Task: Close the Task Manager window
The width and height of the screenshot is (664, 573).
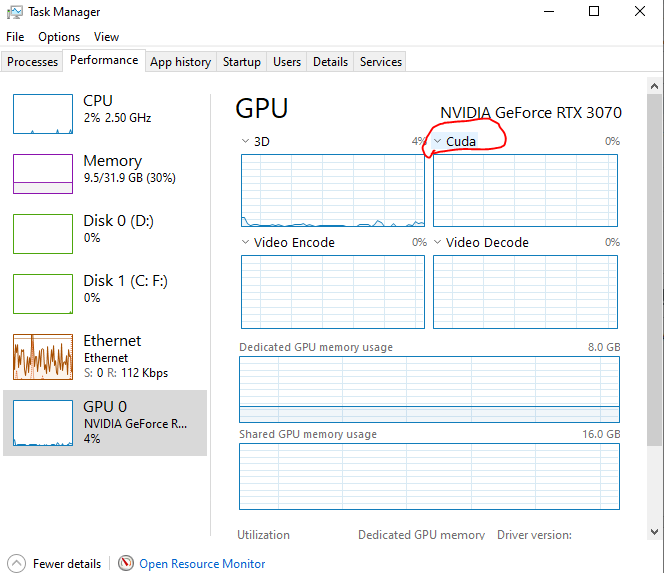Action: (x=640, y=11)
